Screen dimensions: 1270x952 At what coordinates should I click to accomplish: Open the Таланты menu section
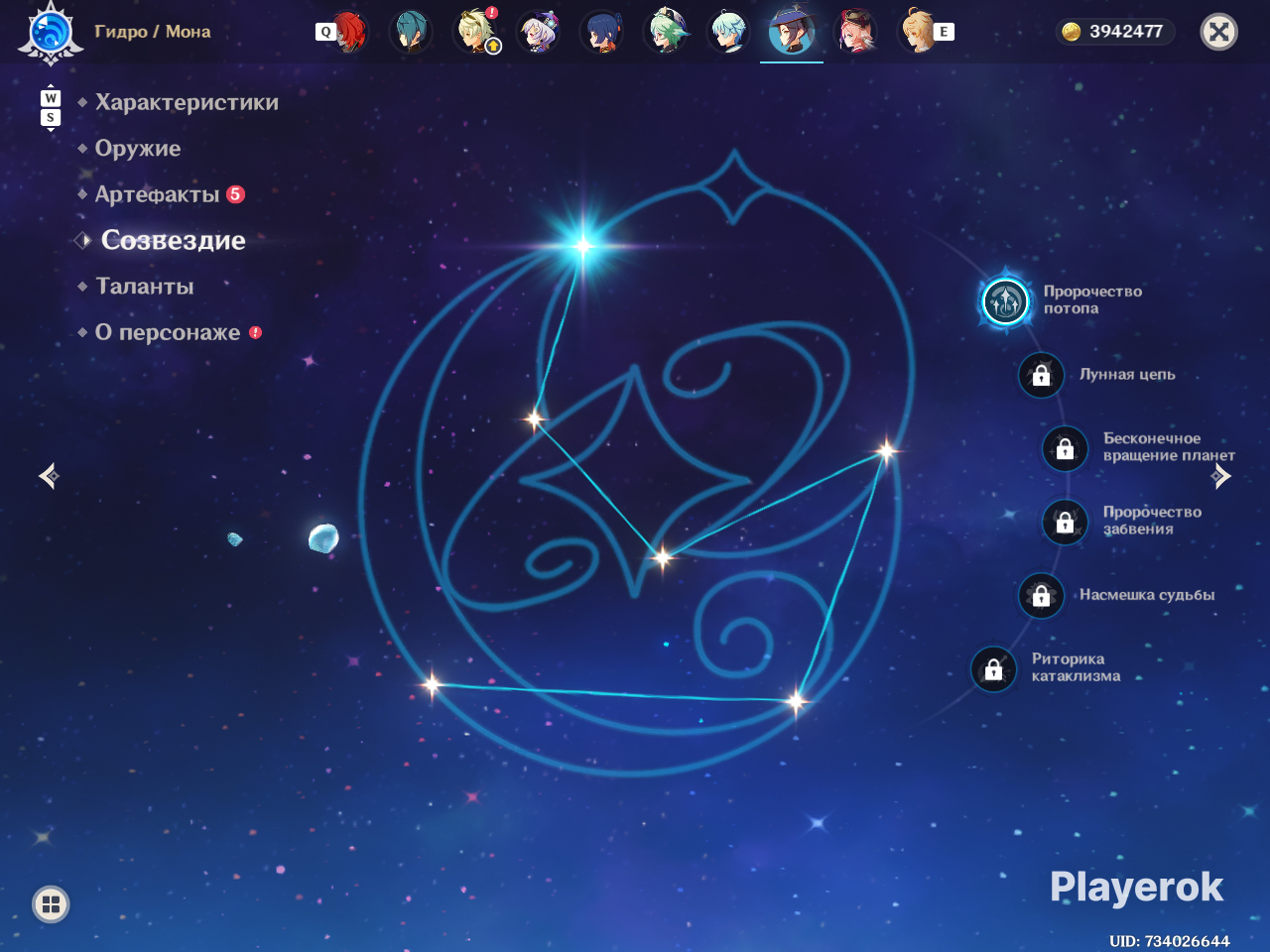pos(145,287)
